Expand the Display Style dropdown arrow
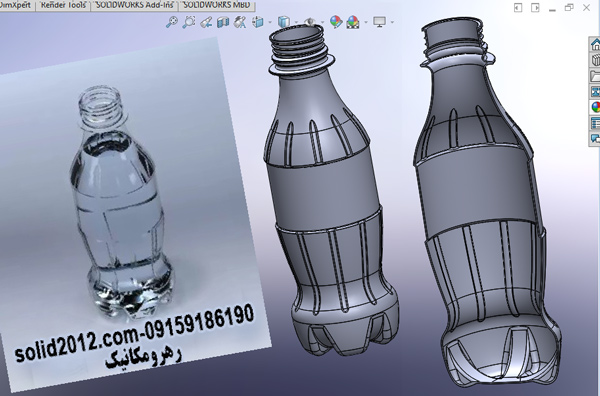 pos(296,22)
